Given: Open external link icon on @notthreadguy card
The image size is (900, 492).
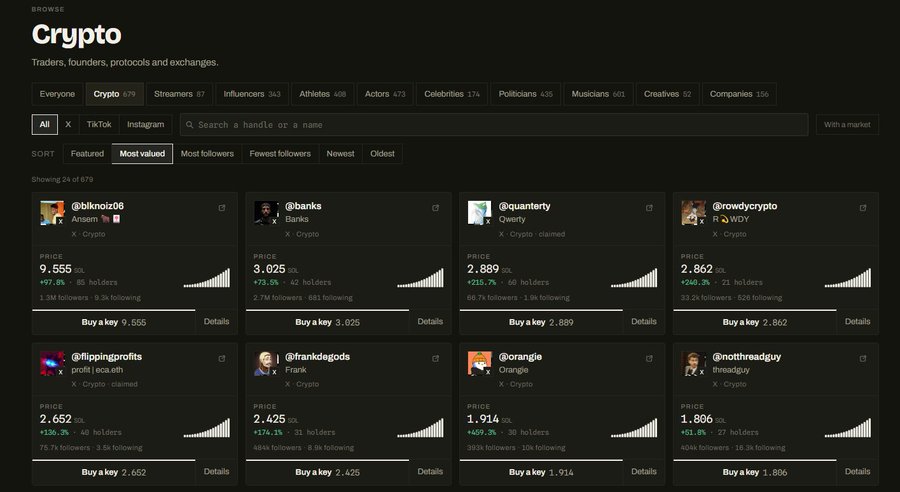Looking at the screenshot, I should [863, 358].
